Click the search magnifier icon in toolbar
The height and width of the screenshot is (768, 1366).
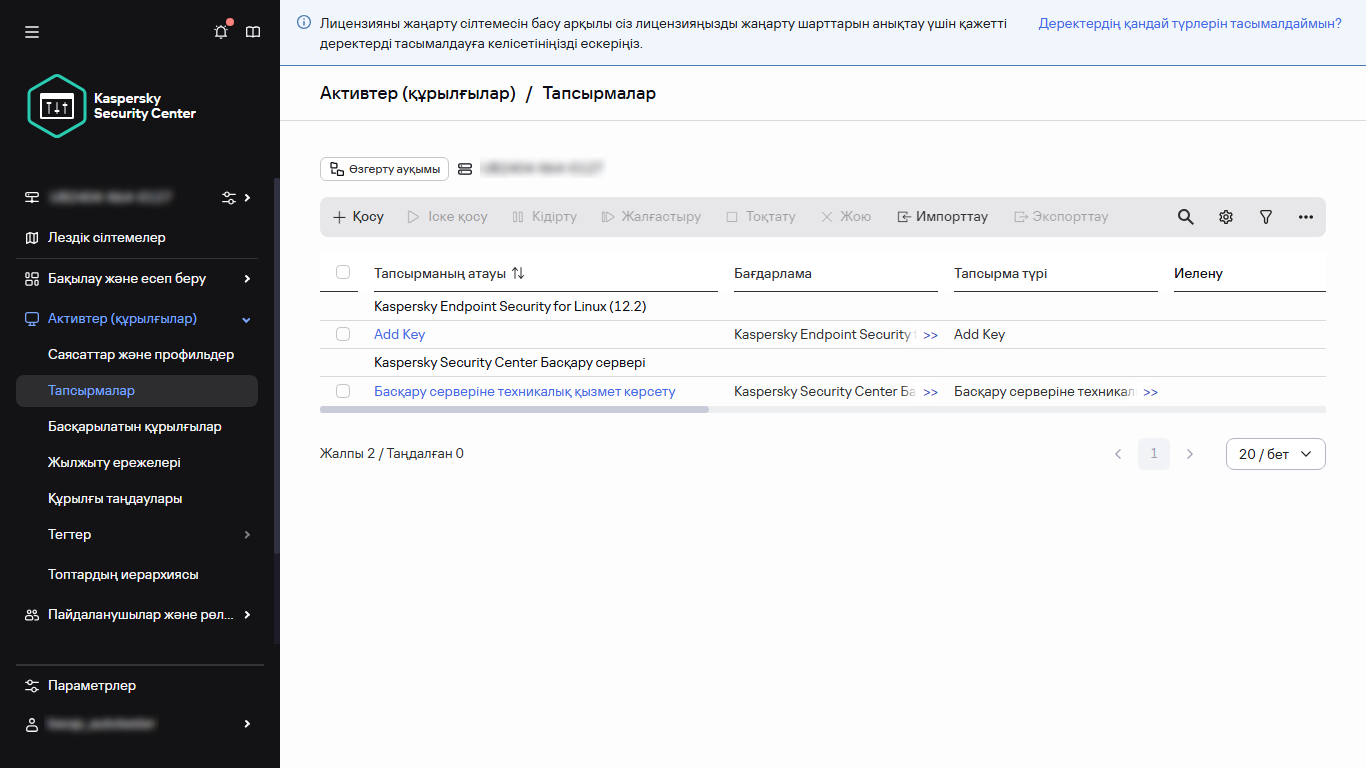(x=1185, y=217)
